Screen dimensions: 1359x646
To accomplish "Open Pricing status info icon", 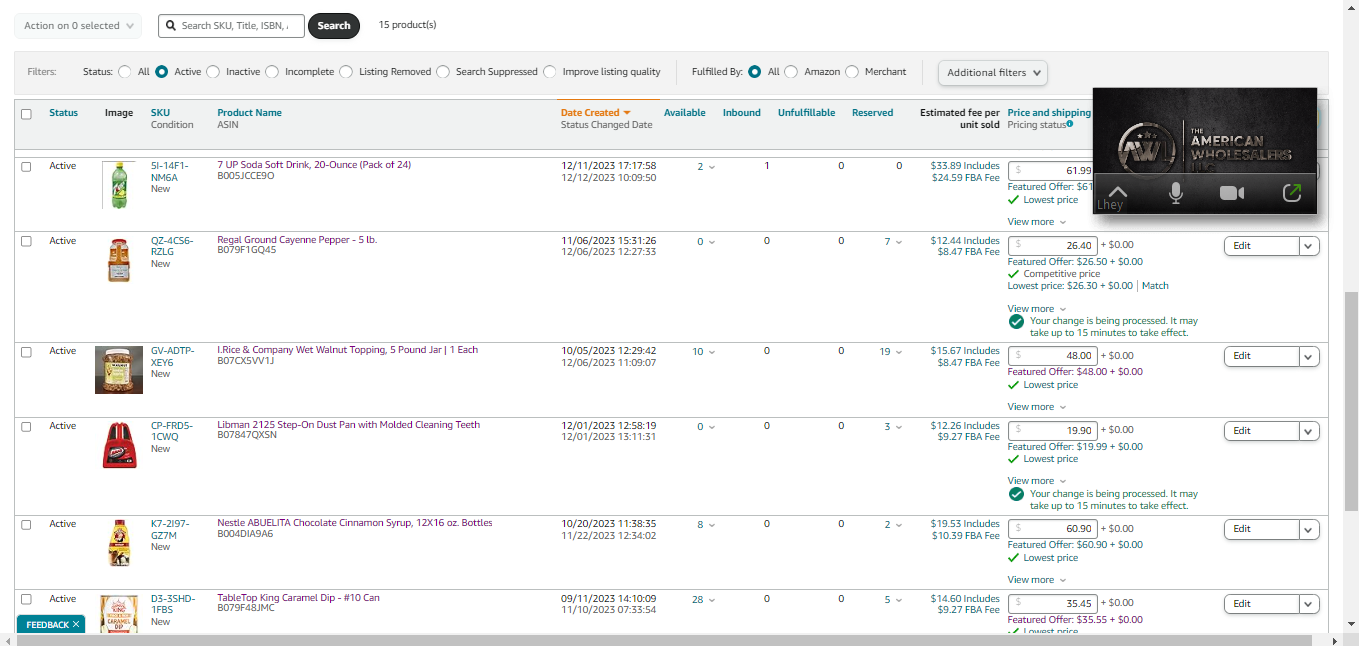I will point(1070,124).
